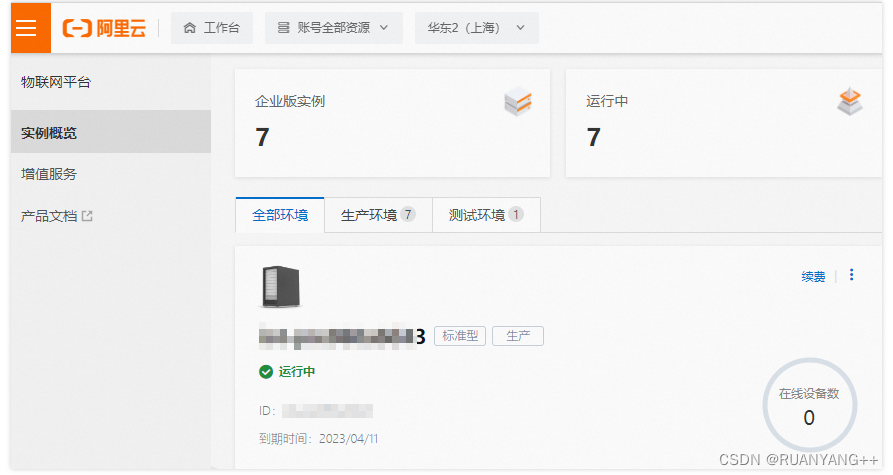Click the Alibaba Cloud logo
The height and width of the screenshot is (475, 893).
pos(104,28)
